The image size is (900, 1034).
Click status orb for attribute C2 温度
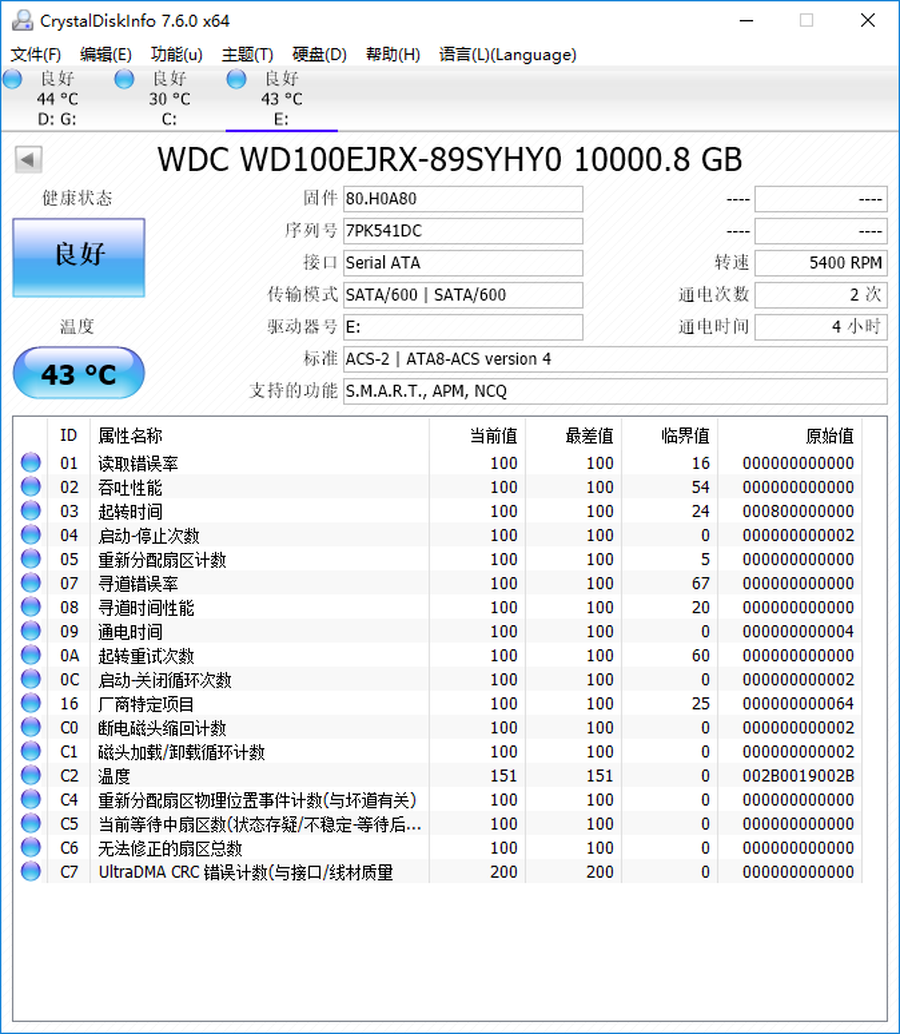tap(31, 775)
